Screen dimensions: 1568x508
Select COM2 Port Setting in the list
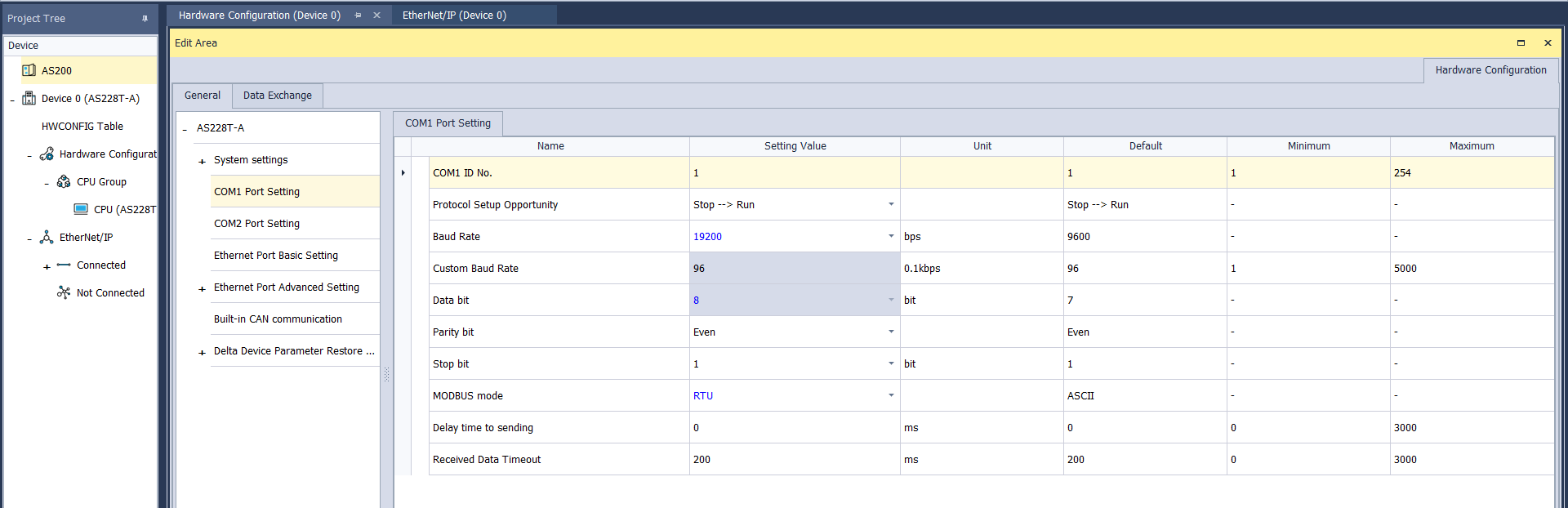(x=256, y=223)
